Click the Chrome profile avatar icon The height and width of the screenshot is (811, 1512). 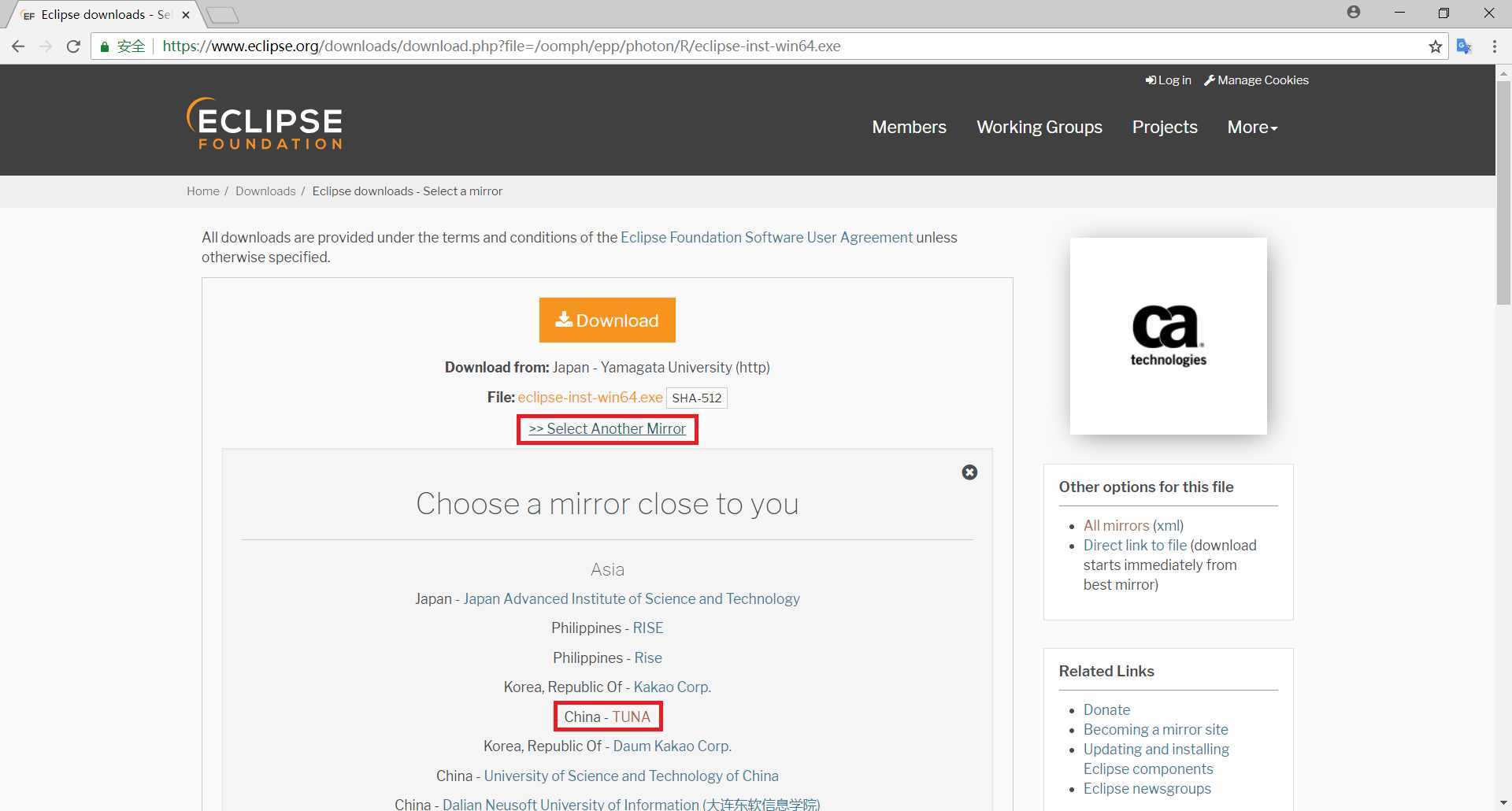click(1354, 12)
